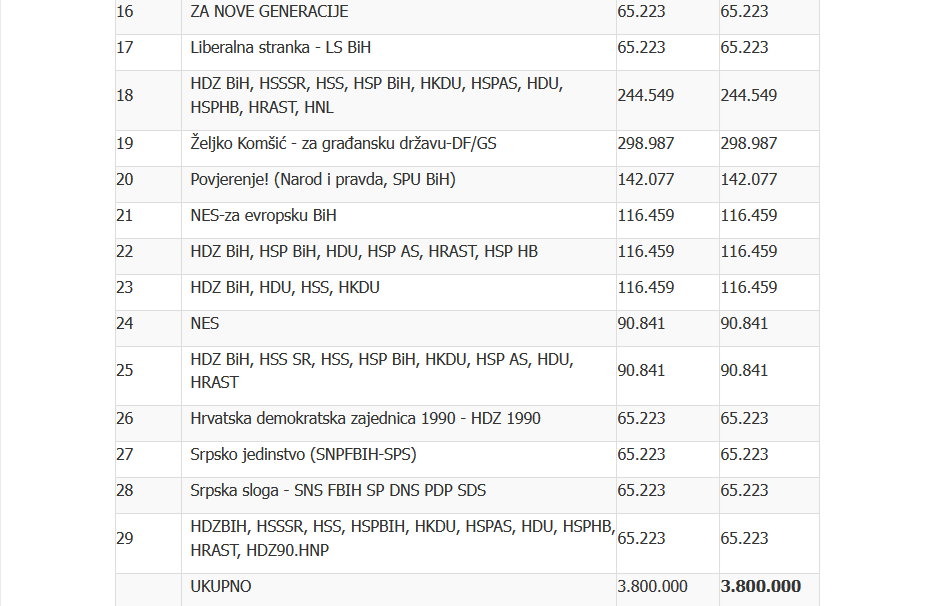Image resolution: width=932 pixels, height=606 pixels.
Task: Click HDZ BiH, HDU, HSS, HKDU cell
Action: [285, 288]
